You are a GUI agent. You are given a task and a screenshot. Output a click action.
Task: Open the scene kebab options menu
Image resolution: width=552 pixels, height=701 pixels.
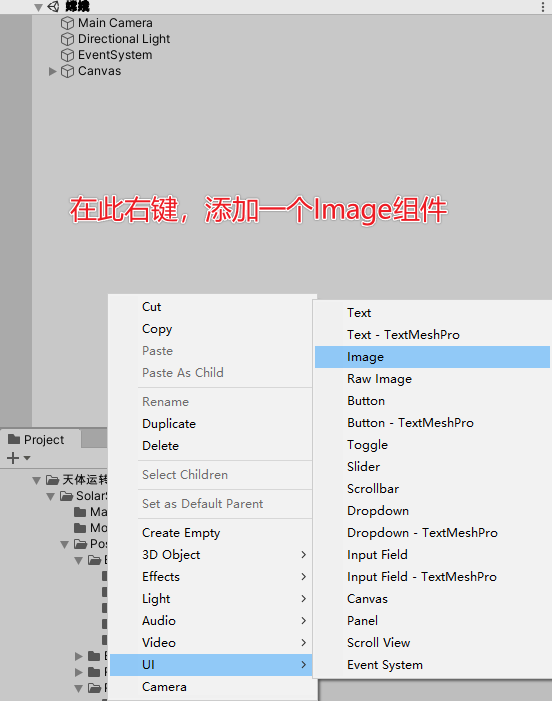click(x=543, y=6)
